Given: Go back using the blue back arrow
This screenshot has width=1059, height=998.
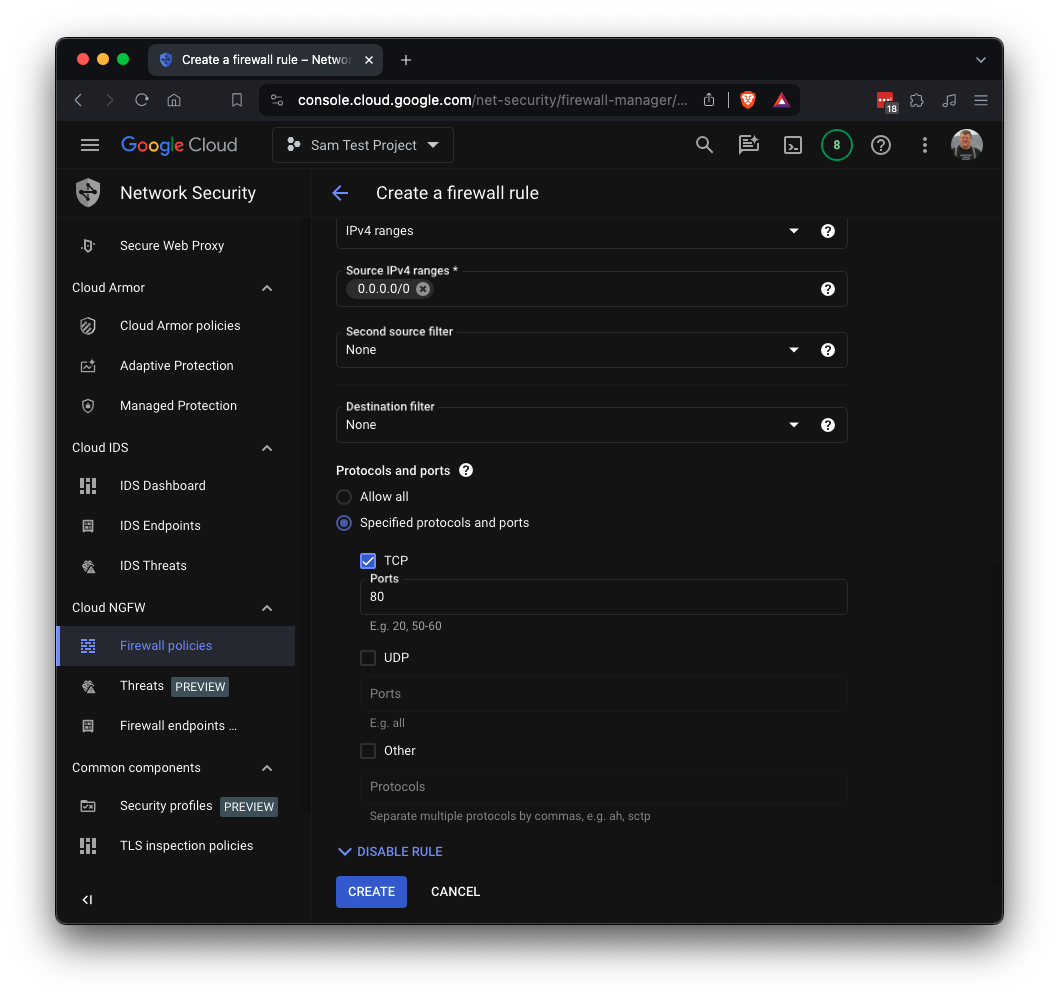Looking at the screenshot, I should coord(340,193).
